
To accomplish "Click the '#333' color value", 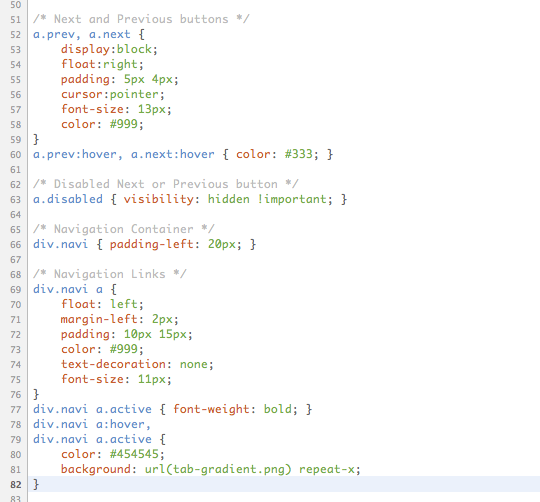I will (298, 154).
